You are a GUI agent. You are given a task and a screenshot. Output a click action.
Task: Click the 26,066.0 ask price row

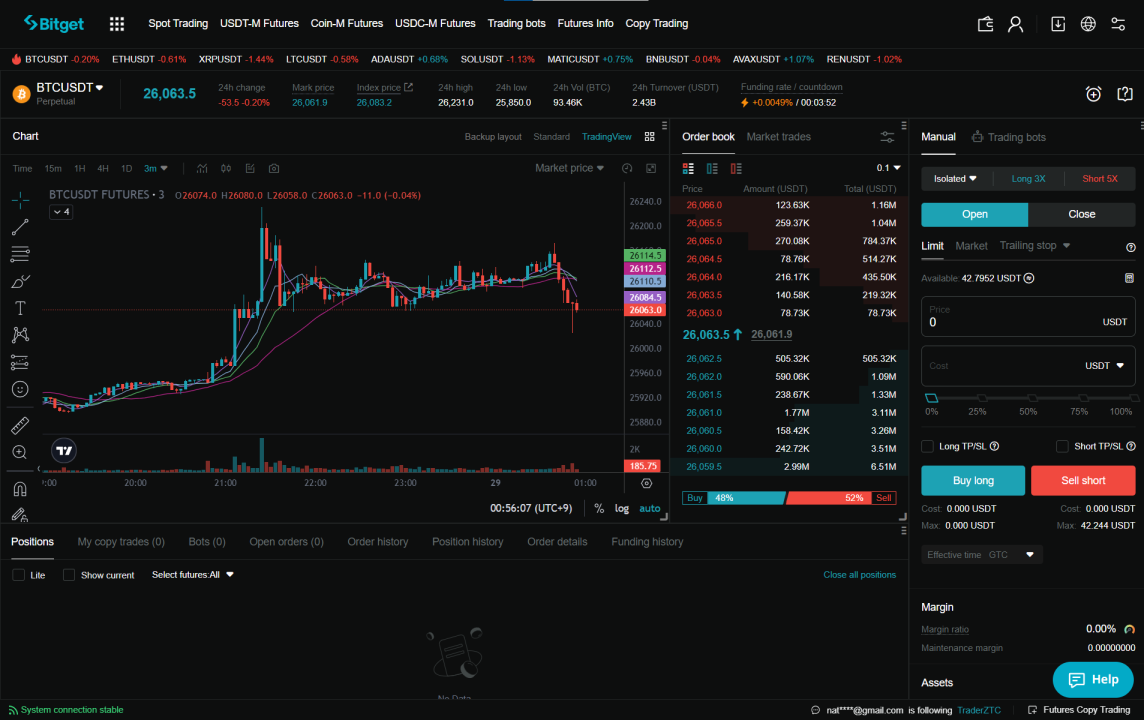[790, 205]
